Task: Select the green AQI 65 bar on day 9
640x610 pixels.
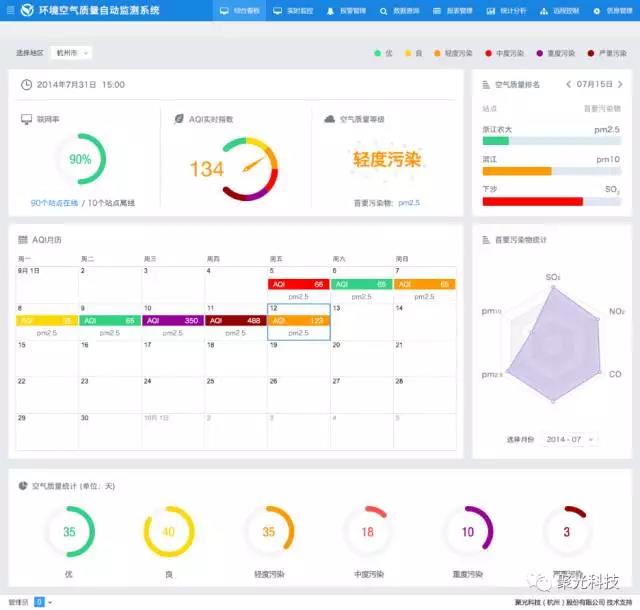Action: 110,321
